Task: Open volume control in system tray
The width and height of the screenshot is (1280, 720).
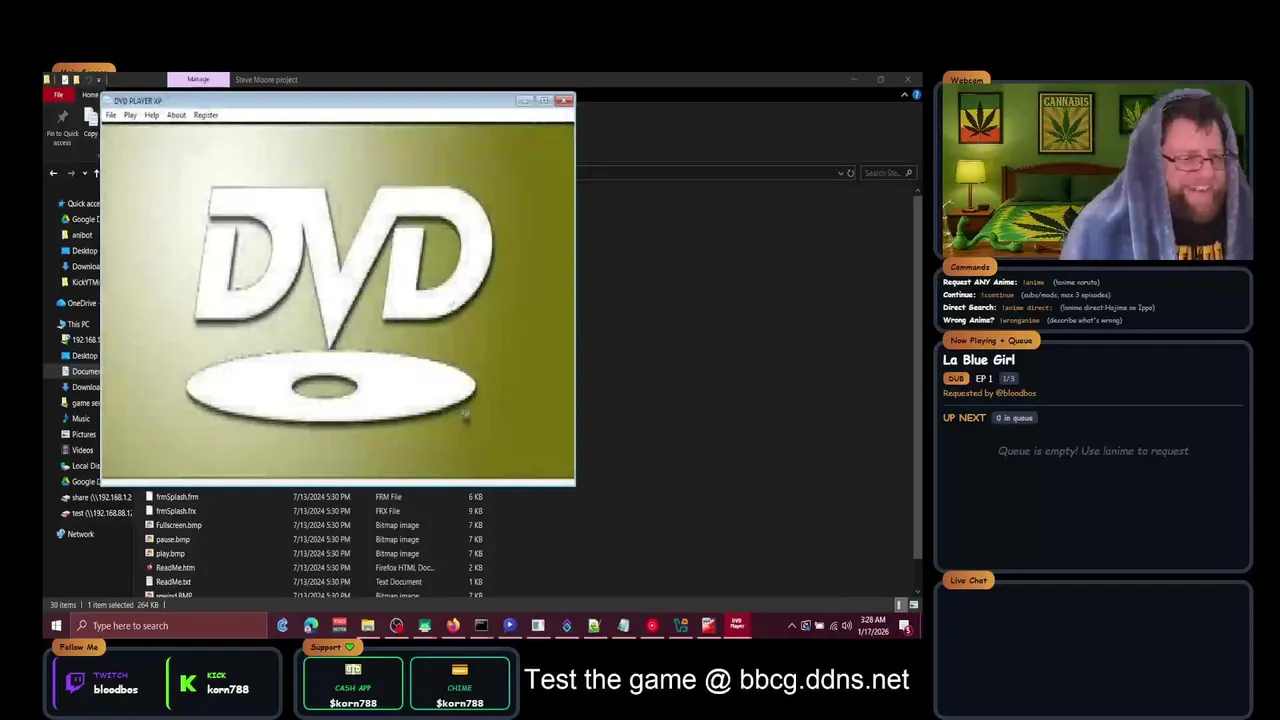Action: pos(847,626)
